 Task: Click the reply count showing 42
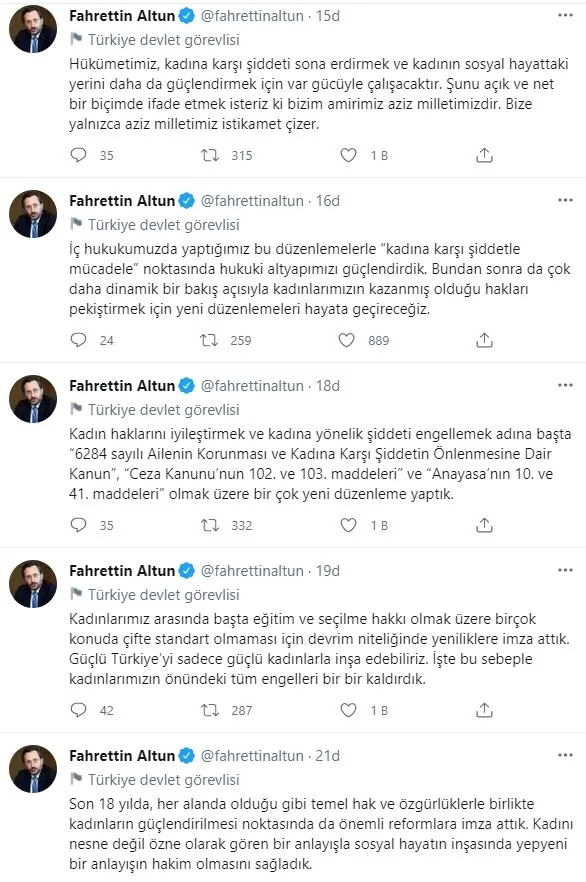click(x=88, y=711)
